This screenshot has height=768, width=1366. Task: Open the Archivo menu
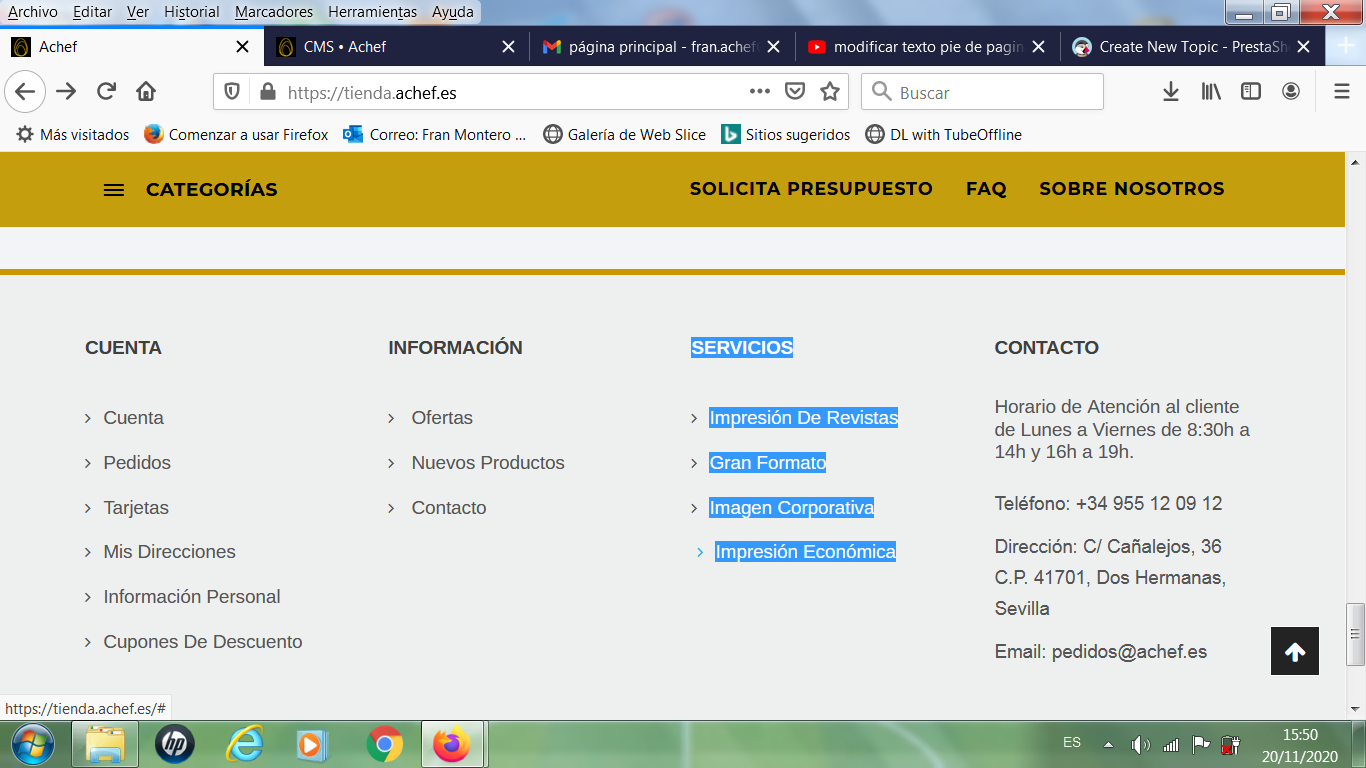coord(33,12)
